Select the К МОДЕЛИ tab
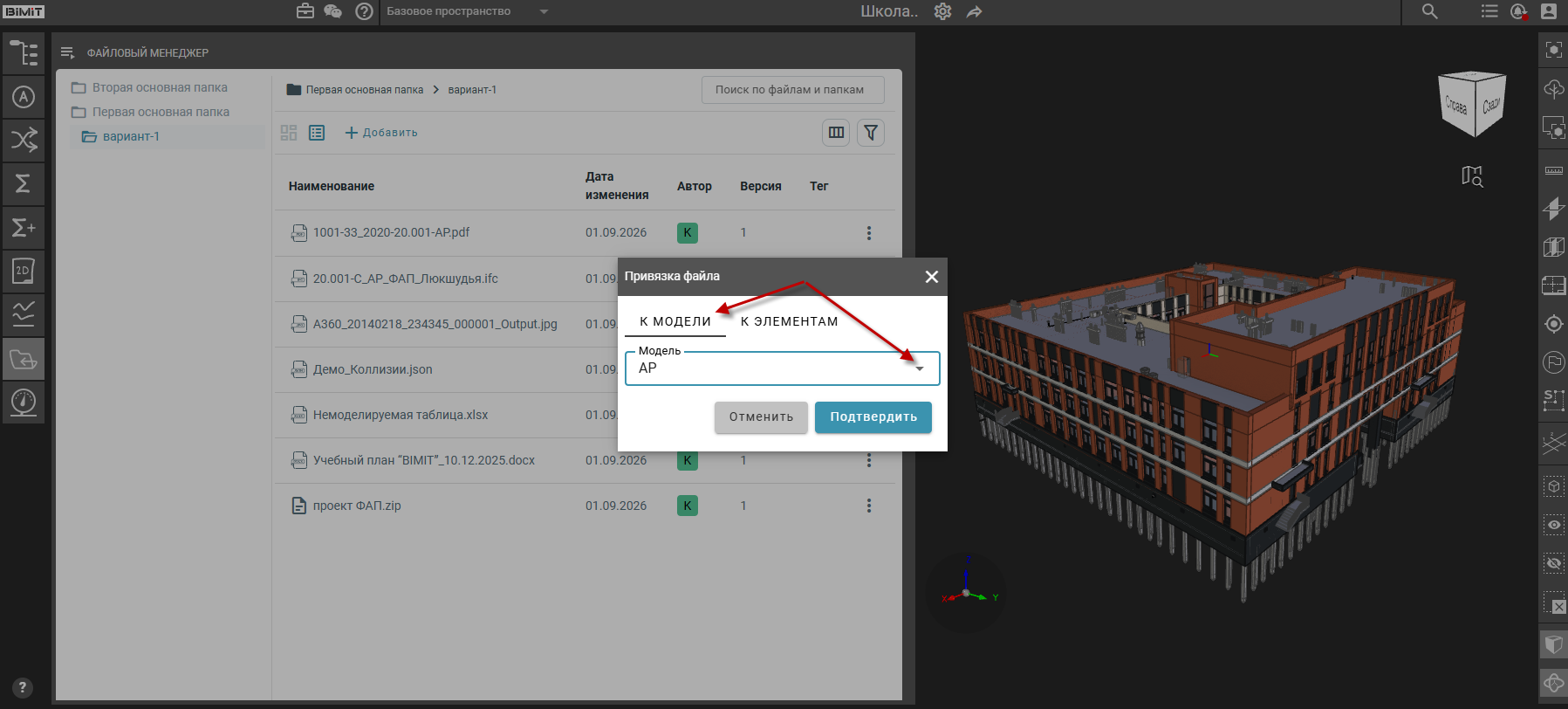Viewport: 1568px width, 709px height. 675,321
